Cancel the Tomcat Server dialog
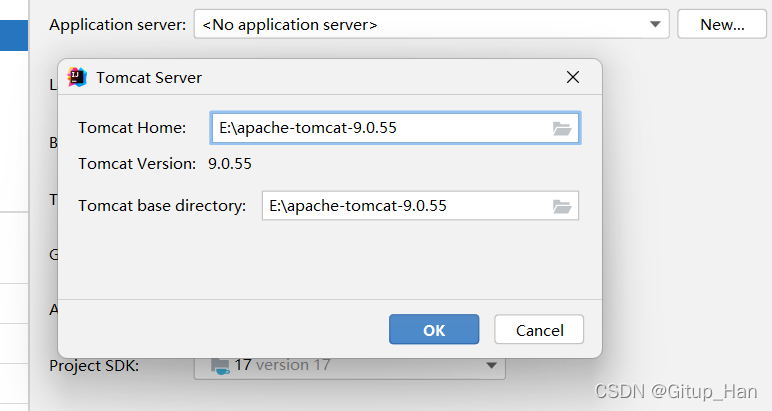772x411 pixels. point(539,329)
